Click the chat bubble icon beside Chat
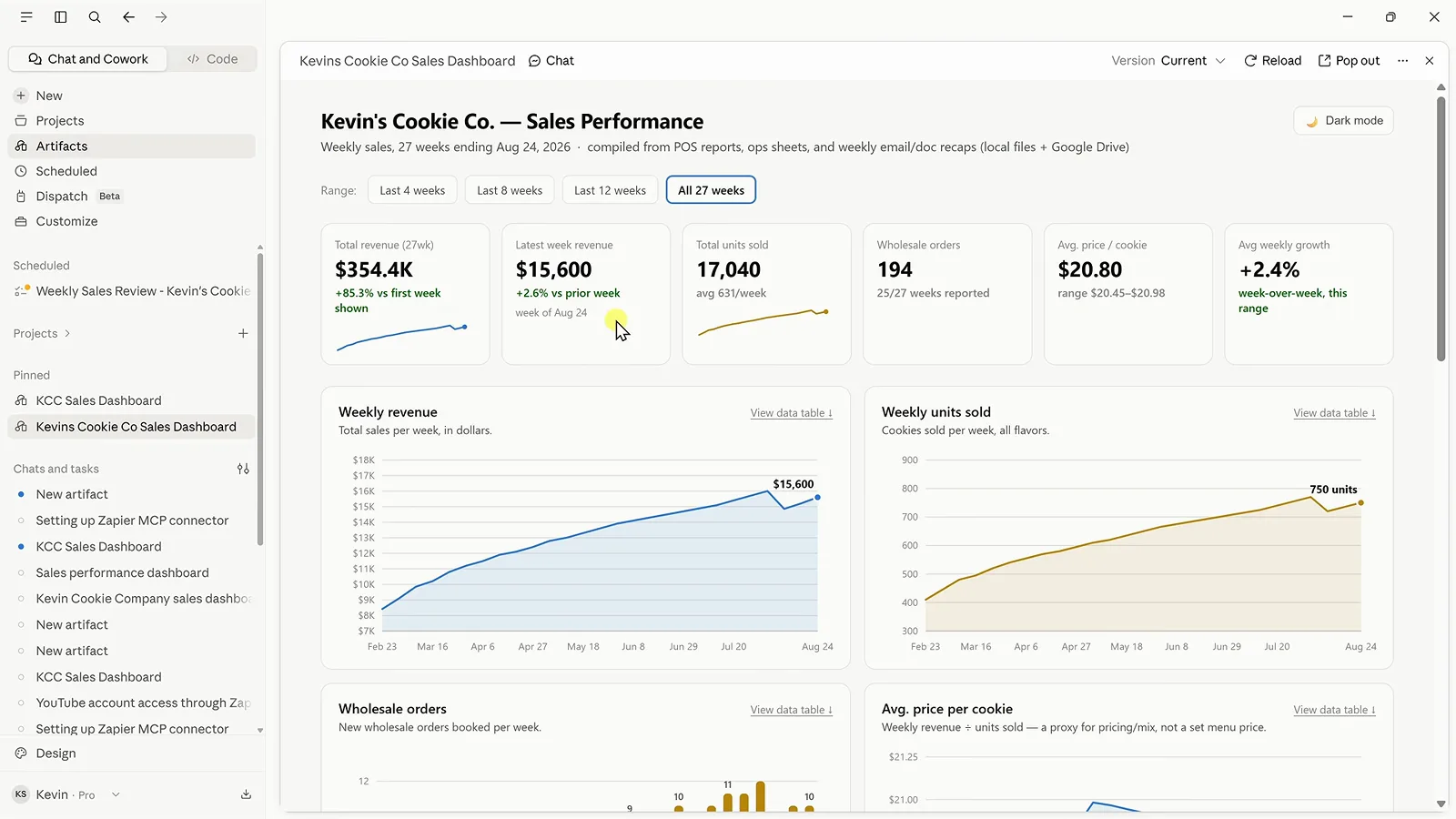Image resolution: width=1456 pixels, height=819 pixels. 534,61
